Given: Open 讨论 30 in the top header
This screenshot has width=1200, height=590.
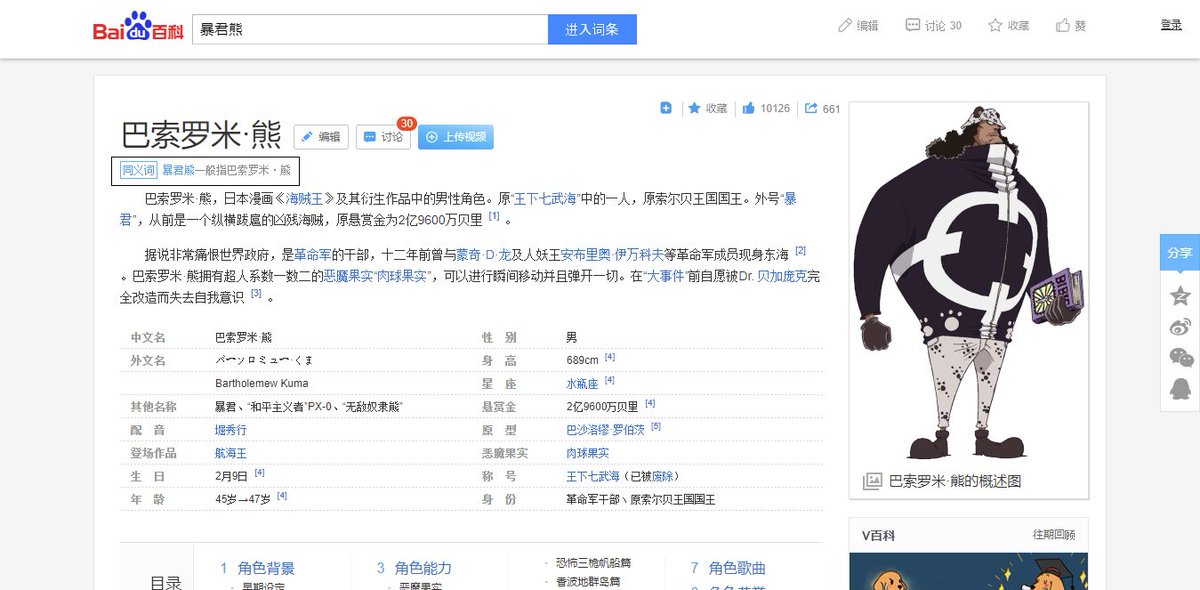Looking at the screenshot, I should [933, 25].
